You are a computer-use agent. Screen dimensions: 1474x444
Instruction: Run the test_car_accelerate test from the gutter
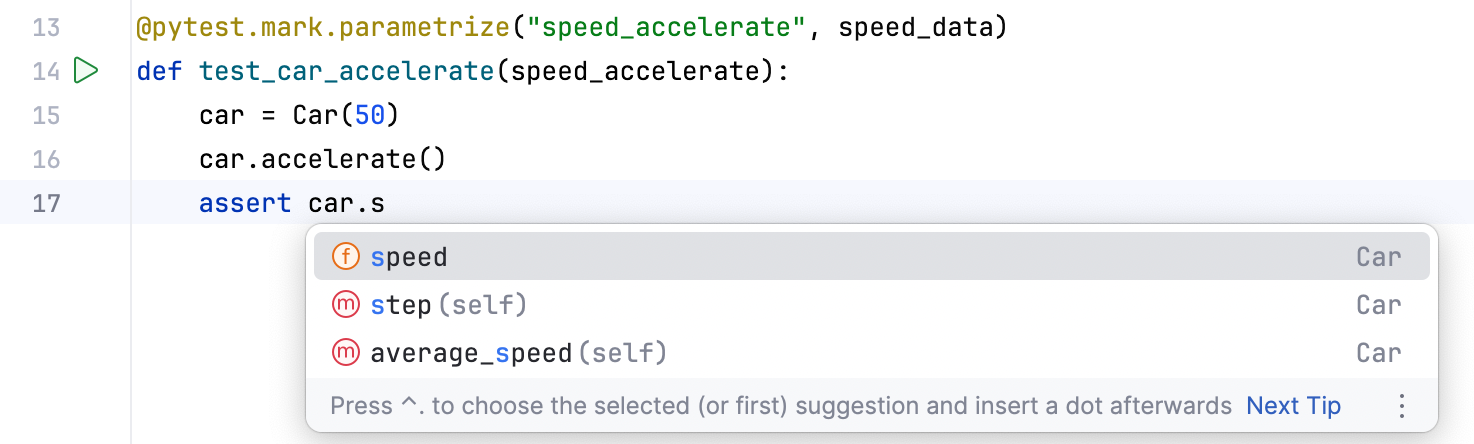pos(86,72)
